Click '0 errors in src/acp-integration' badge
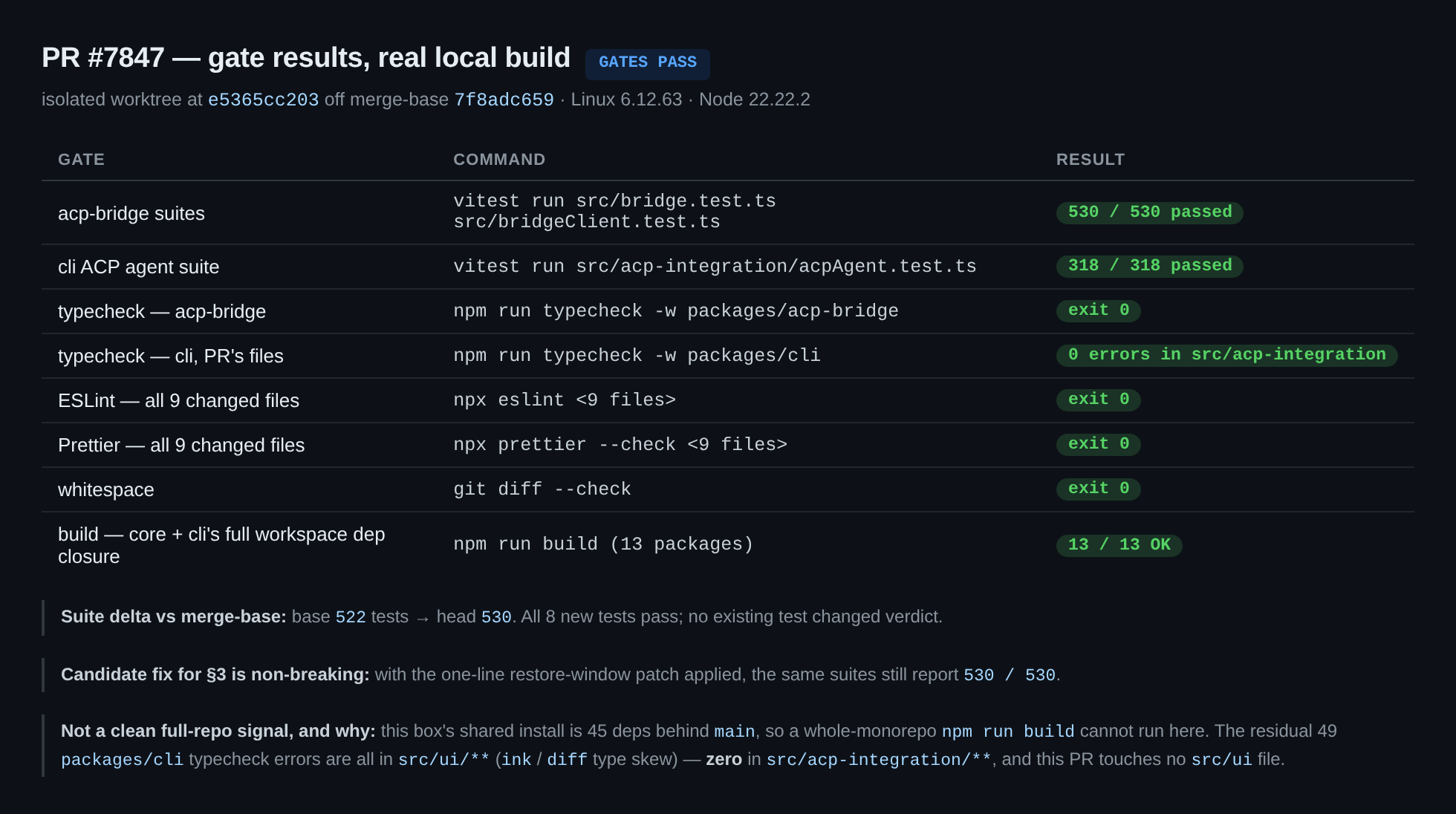The width and height of the screenshot is (1456, 814). pyautogui.click(x=1227, y=355)
